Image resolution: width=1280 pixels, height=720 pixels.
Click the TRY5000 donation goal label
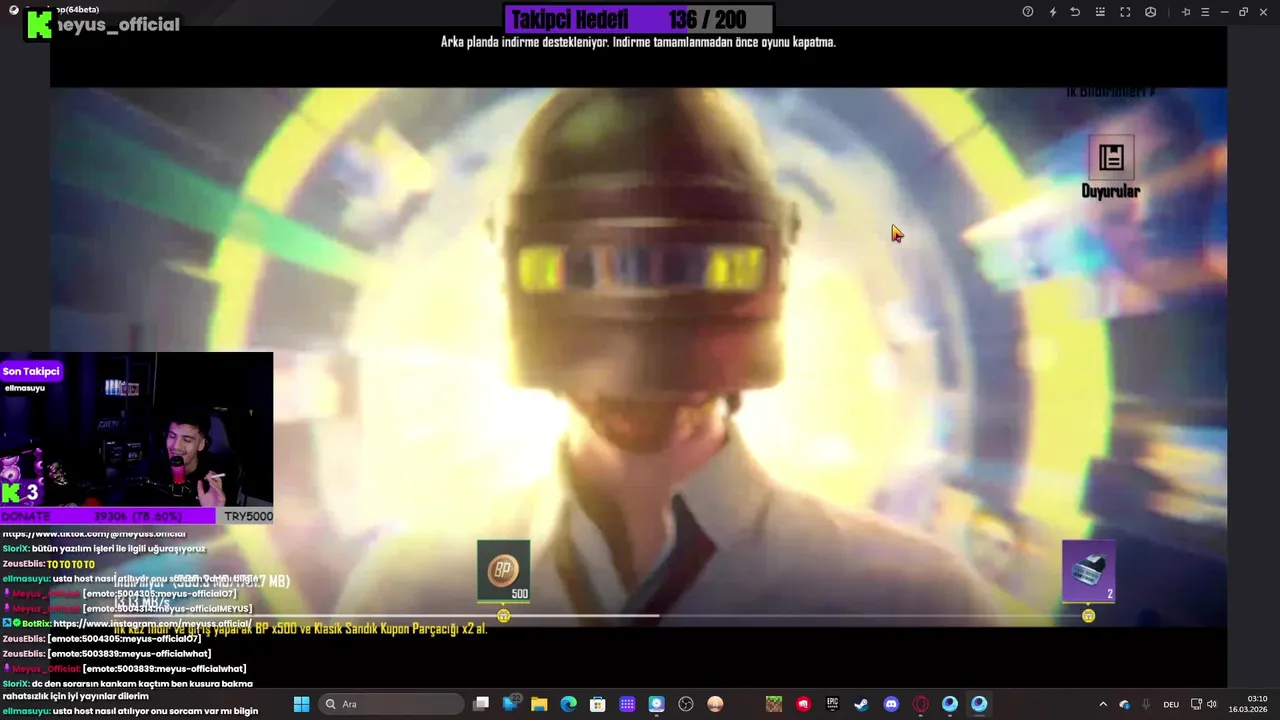248,516
